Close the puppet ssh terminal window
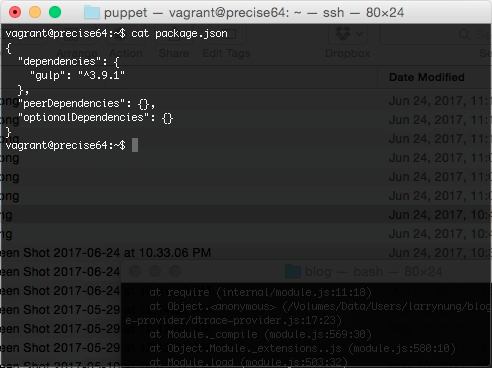 click(15, 12)
